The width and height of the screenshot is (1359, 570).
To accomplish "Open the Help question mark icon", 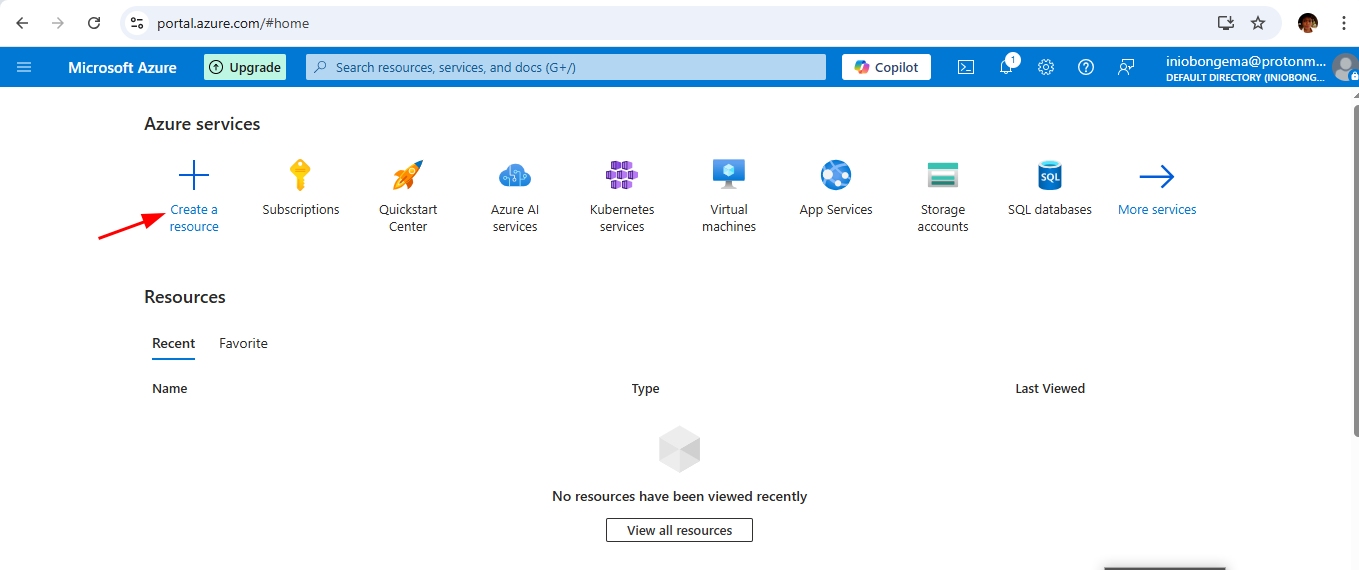I will 1086,67.
